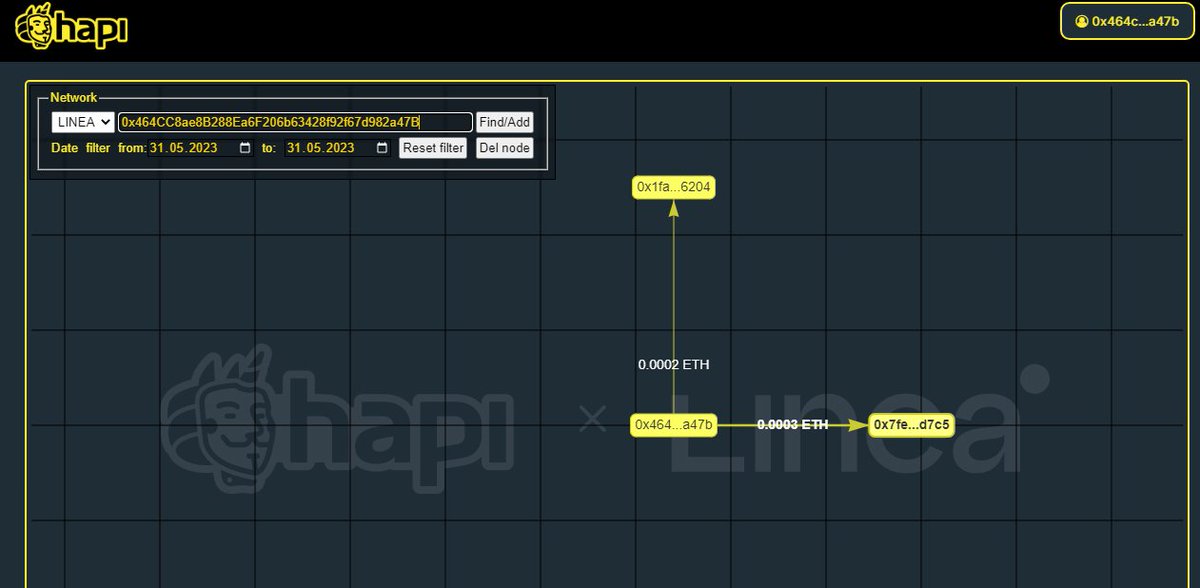Viewport: 1200px width, 588px height.
Task: Open the 0x464c...a47b account button
Action: click(1126, 20)
